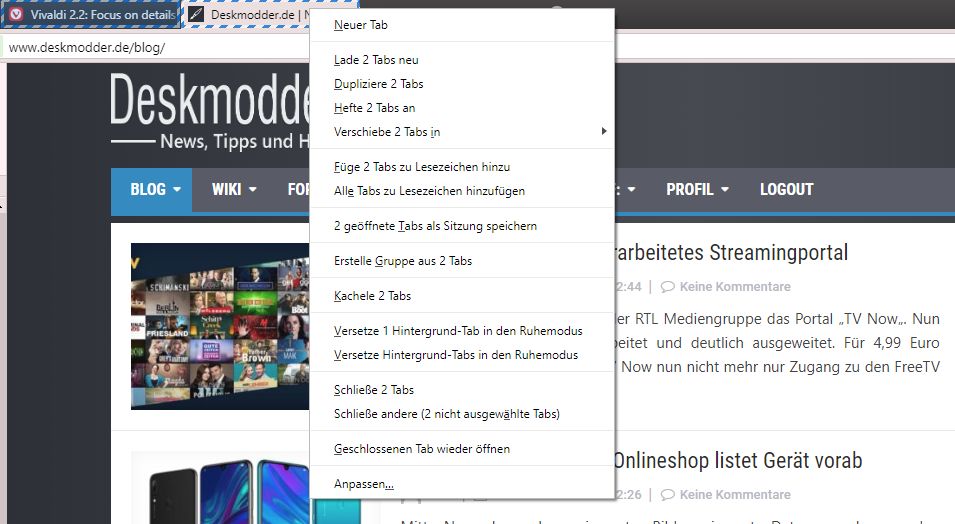Select Lade 2 Tabs neu
The image size is (955, 524).
tap(462, 60)
